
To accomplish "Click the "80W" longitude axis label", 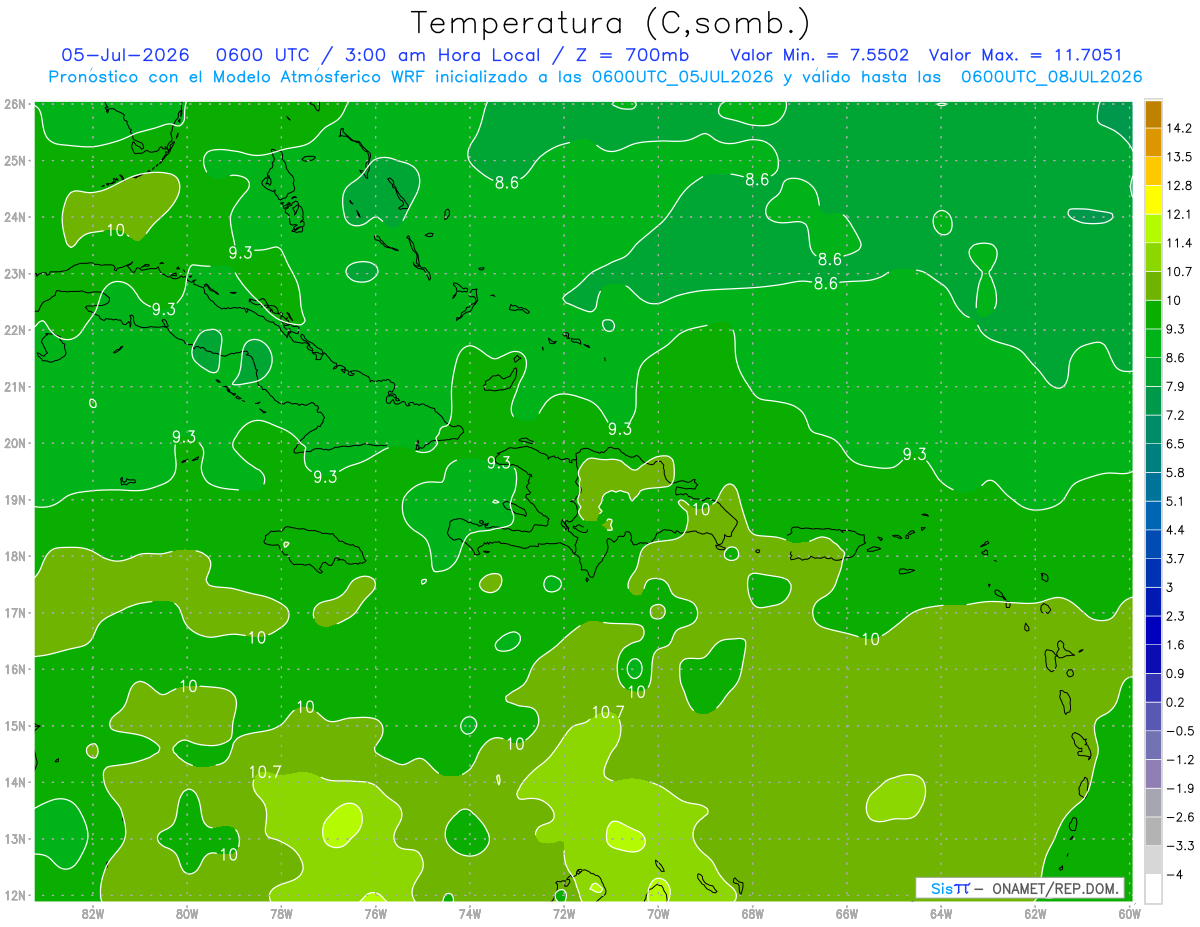I will click(186, 912).
